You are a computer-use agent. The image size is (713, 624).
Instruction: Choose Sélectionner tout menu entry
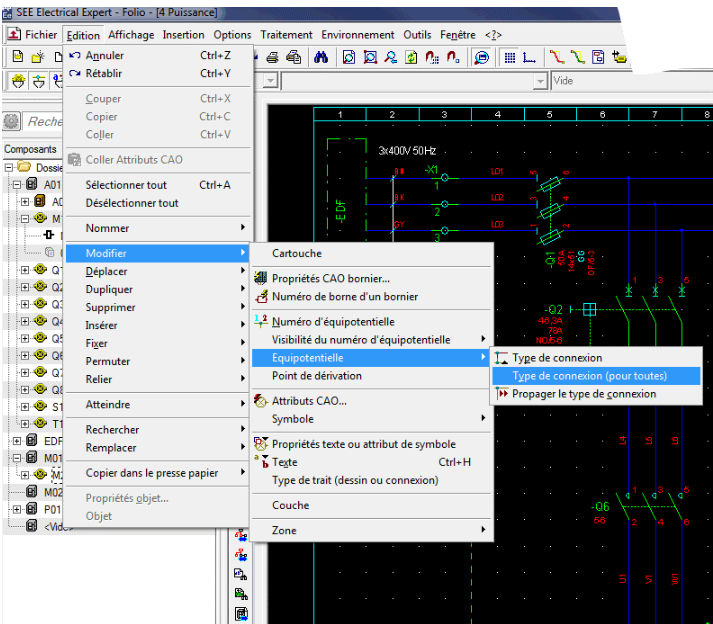(x=158, y=185)
